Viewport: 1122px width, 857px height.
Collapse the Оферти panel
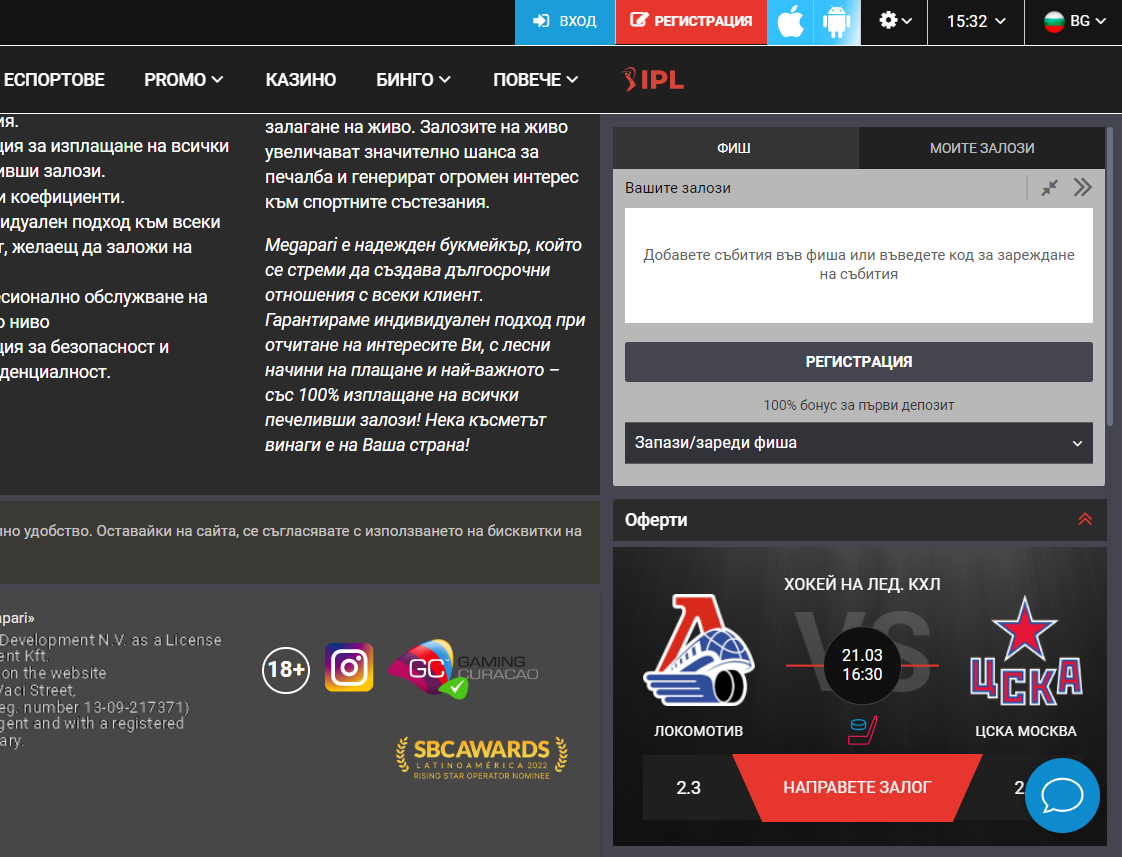(1085, 519)
